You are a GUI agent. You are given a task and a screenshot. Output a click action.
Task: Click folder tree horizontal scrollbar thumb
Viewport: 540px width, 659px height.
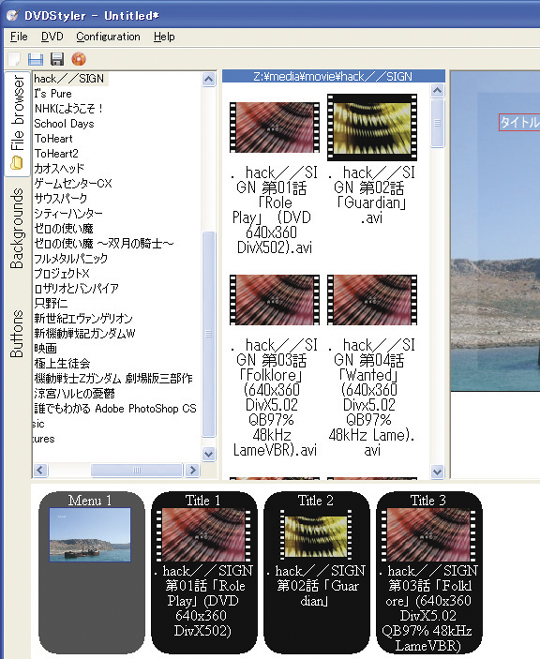click(x=137, y=470)
